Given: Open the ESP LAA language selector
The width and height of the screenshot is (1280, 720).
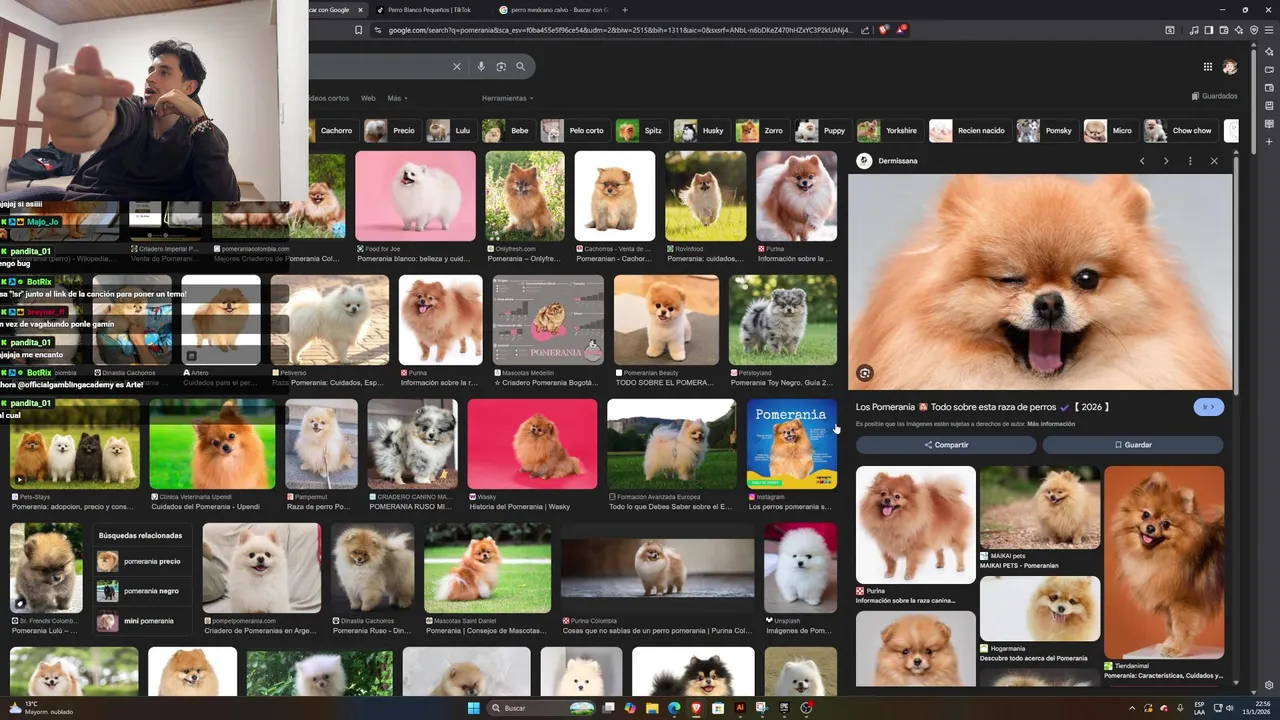Looking at the screenshot, I should pos(1199,708).
